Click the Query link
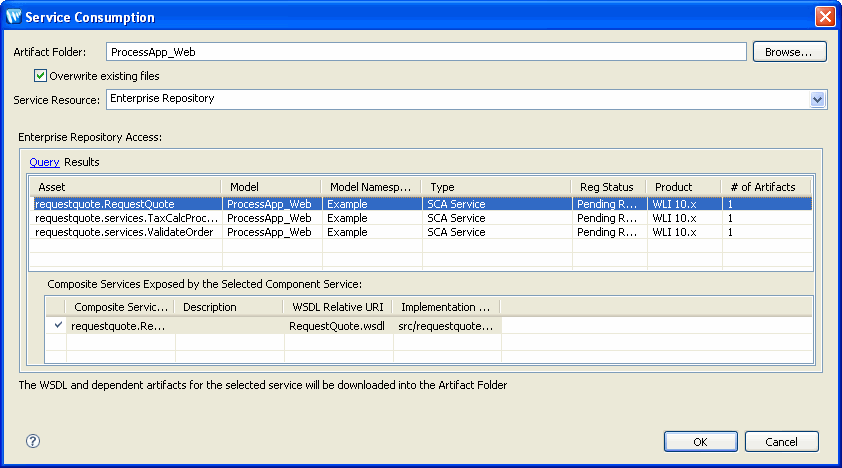 pos(44,162)
